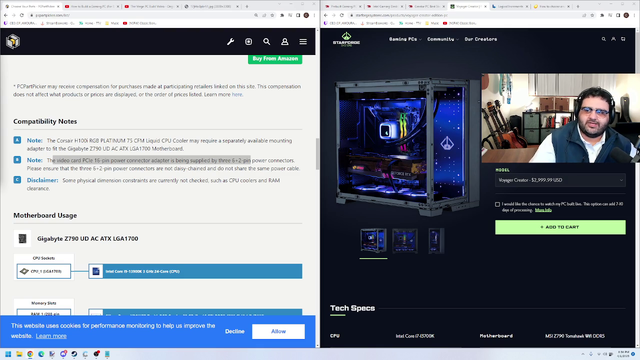Open the hamburger menu in PCPartPicker header
Viewport: 640px width, 360px height.
point(303,42)
